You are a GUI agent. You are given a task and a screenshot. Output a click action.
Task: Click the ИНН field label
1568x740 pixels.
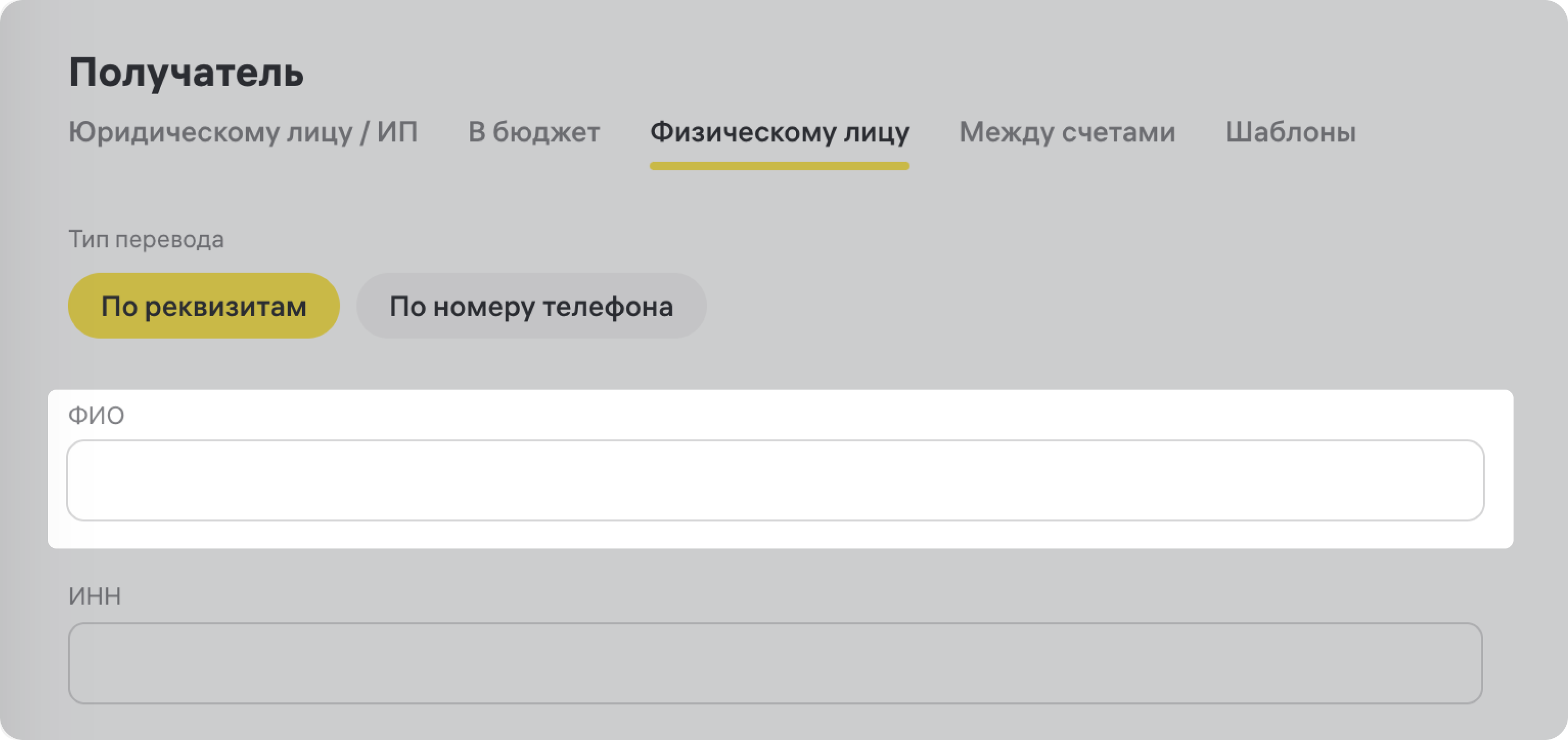tap(94, 596)
